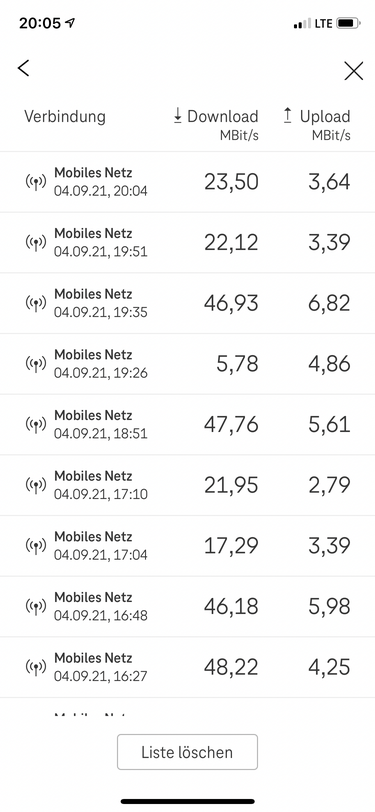The image size is (375, 812).
Task: Select the Verbindung column header
Action: (65, 117)
